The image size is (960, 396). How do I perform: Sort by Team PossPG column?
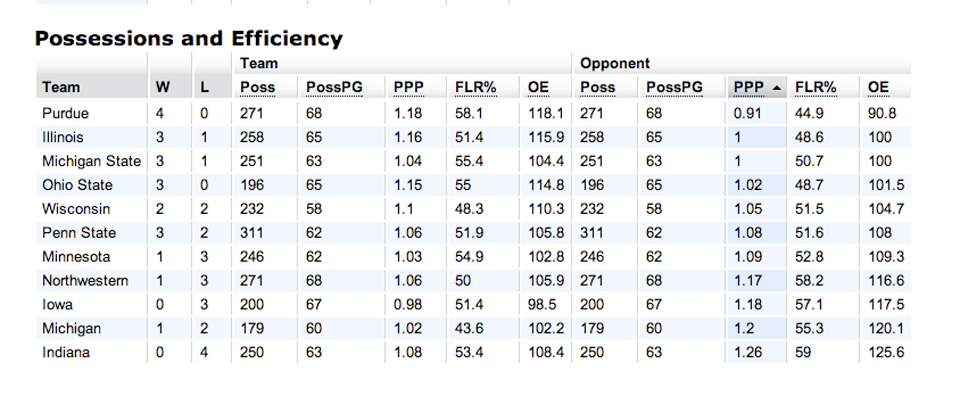[x=334, y=88]
